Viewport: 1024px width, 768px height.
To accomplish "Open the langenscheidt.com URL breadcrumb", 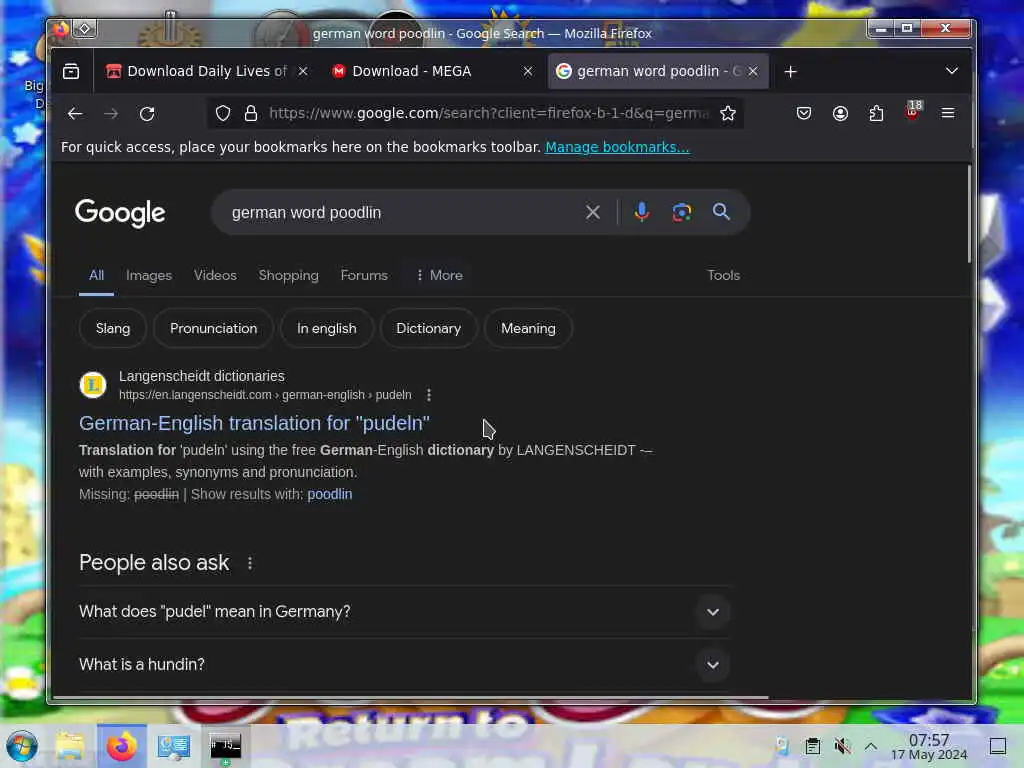I will click(x=265, y=395).
